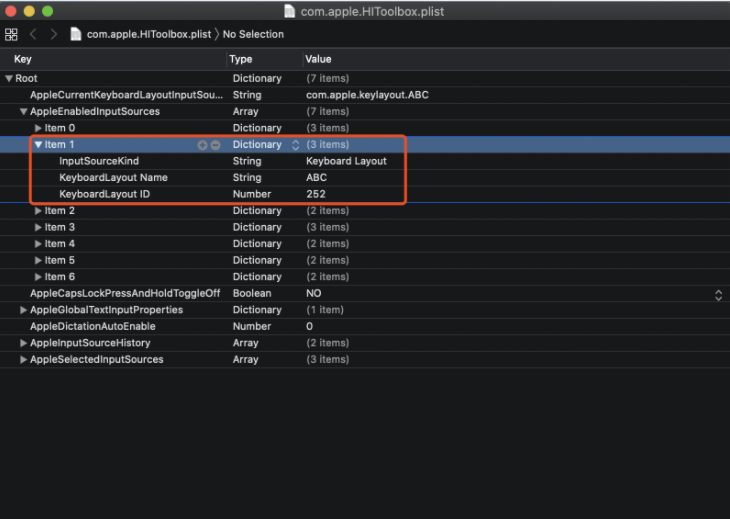Click the Value column header
Viewport: 730px width, 519px height.
click(x=318, y=59)
